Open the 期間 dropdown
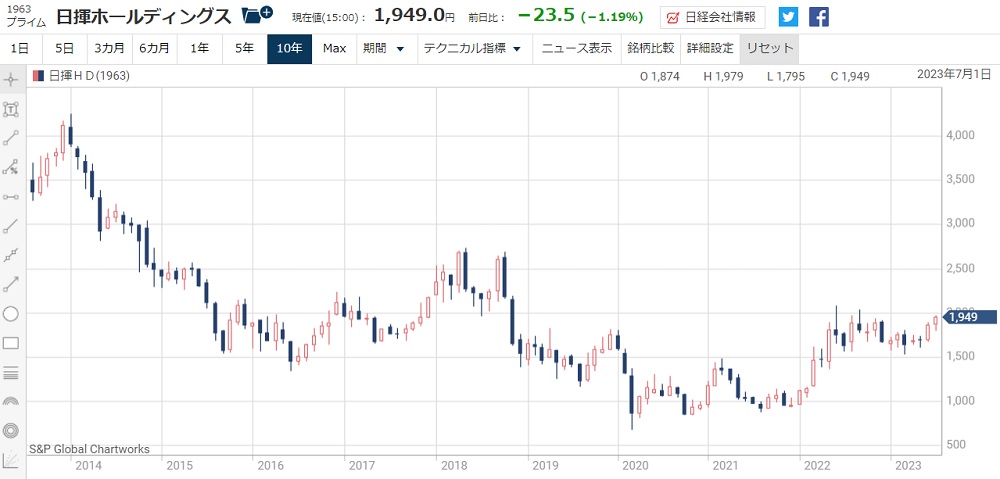Image resolution: width=1000 pixels, height=479 pixels. pos(384,49)
